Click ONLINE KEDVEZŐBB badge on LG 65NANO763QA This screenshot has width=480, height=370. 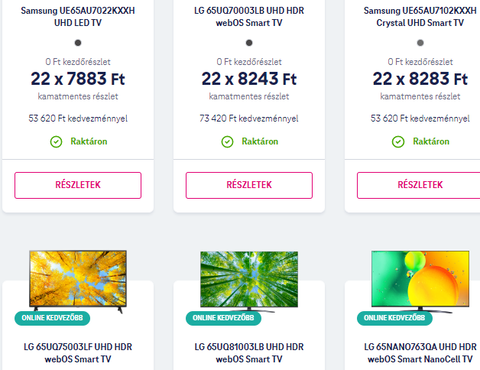(395, 318)
